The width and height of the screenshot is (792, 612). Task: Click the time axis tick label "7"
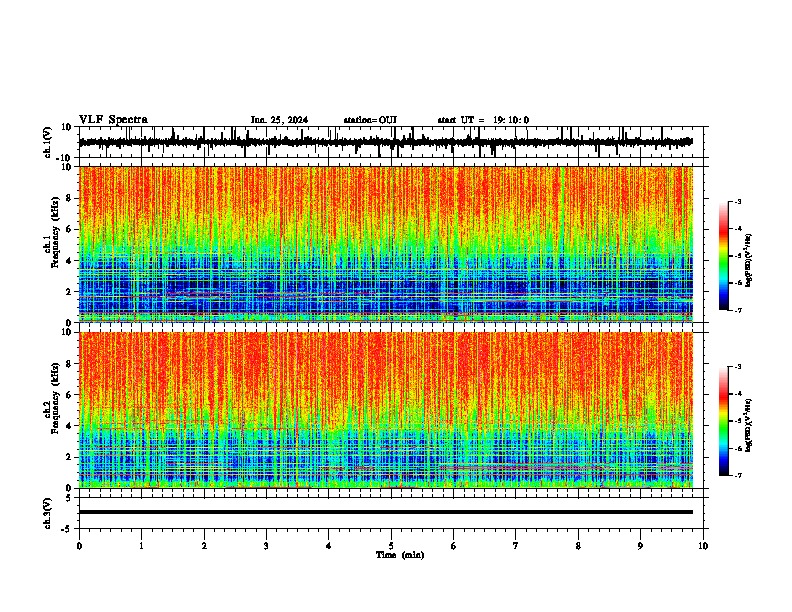pos(516,546)
